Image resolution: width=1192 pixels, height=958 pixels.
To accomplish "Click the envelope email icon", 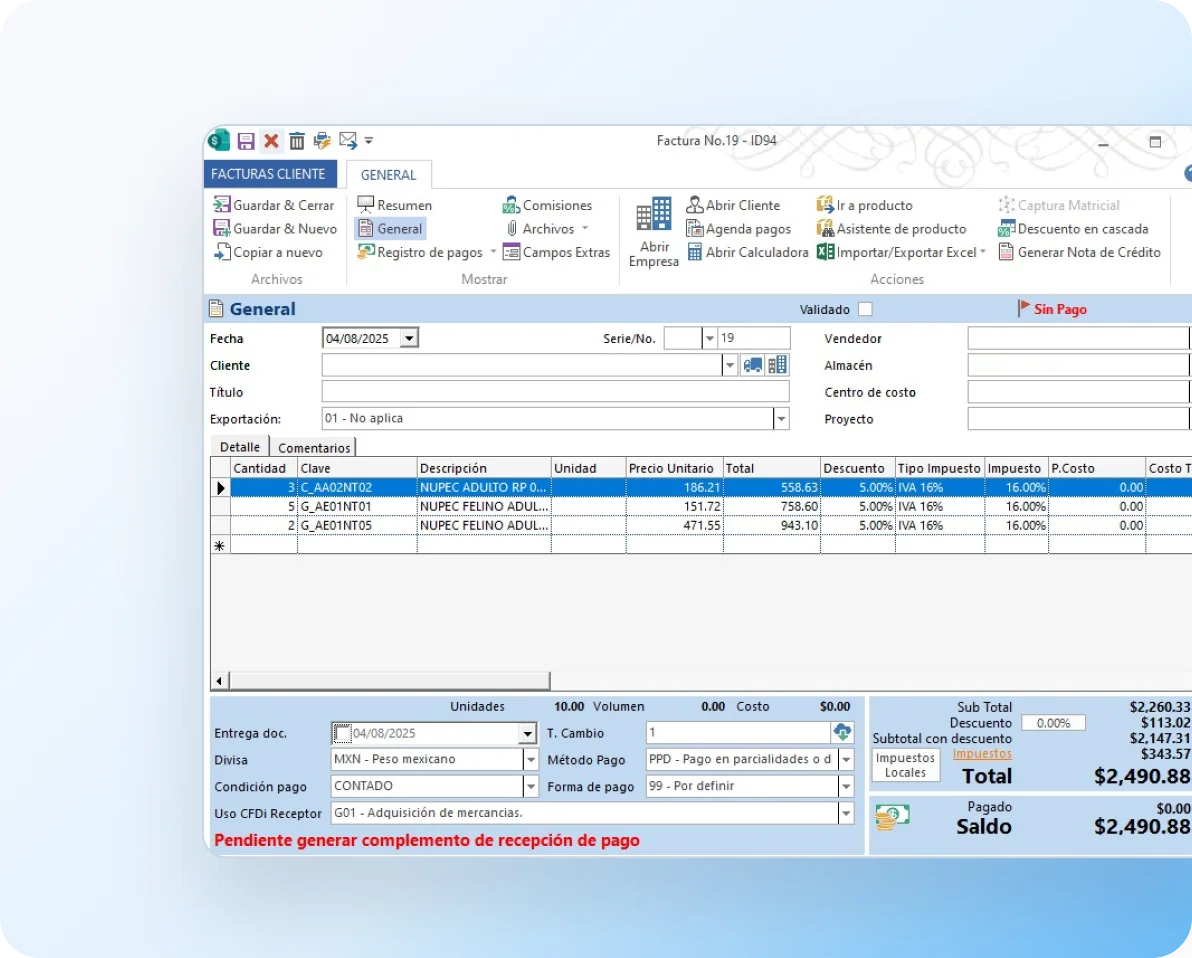I will [x=347, y=141].
